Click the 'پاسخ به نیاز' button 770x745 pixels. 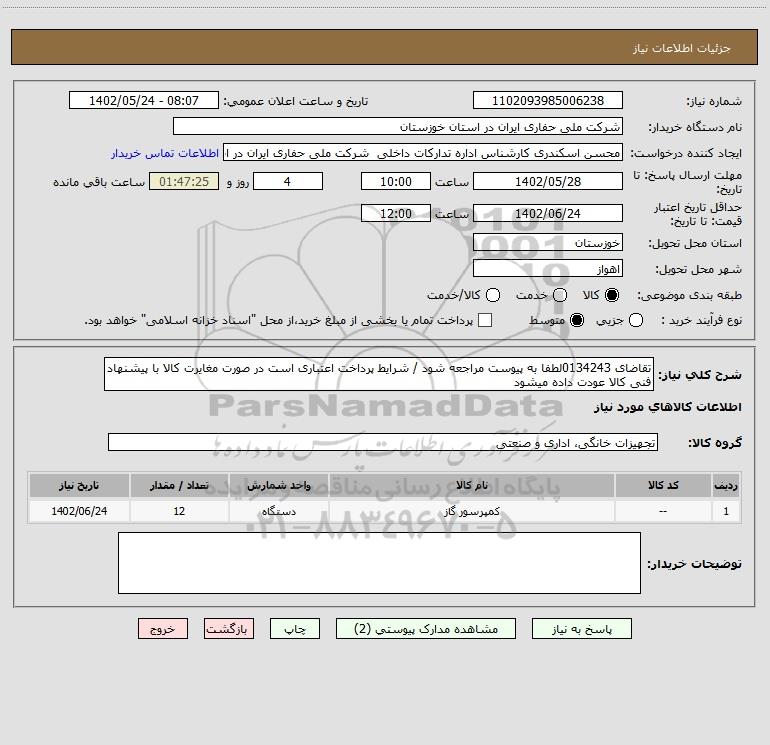pos(582,629)
